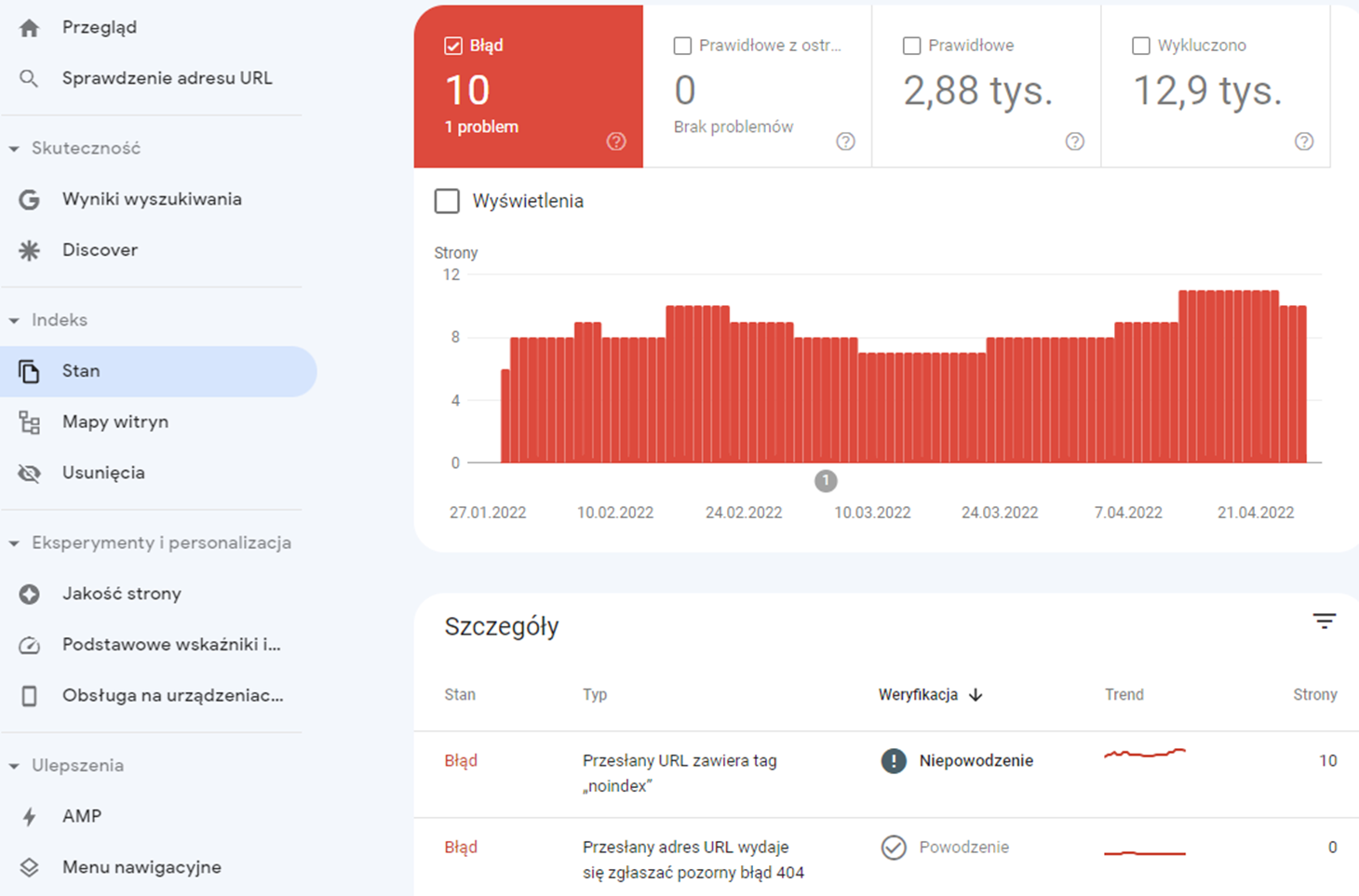Click the gauge icon for Podstawowe wskaźniki
The height and width of the screenshot is (896, 1359).
[29, 645]
